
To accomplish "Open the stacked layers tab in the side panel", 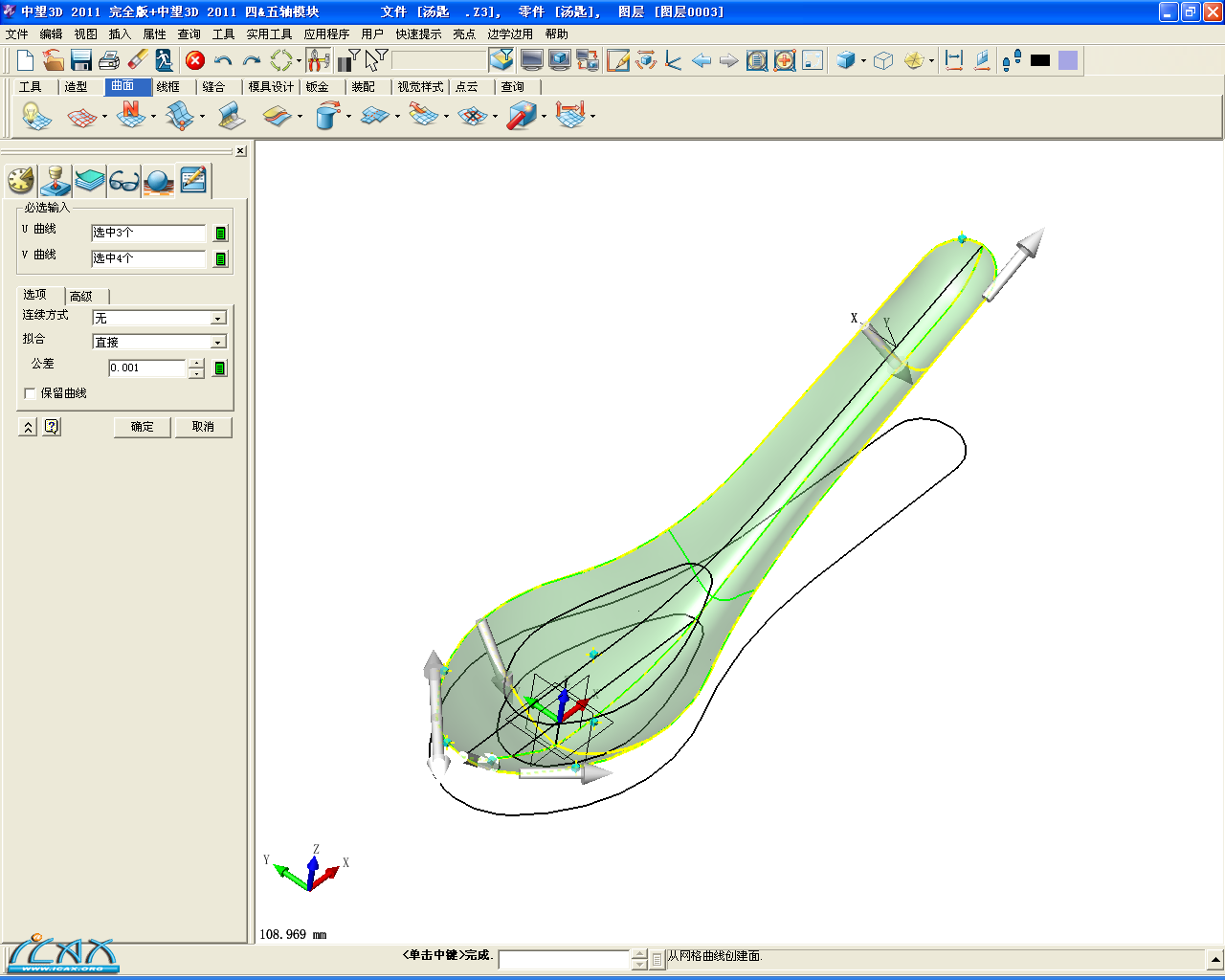I will pos(90,180).
